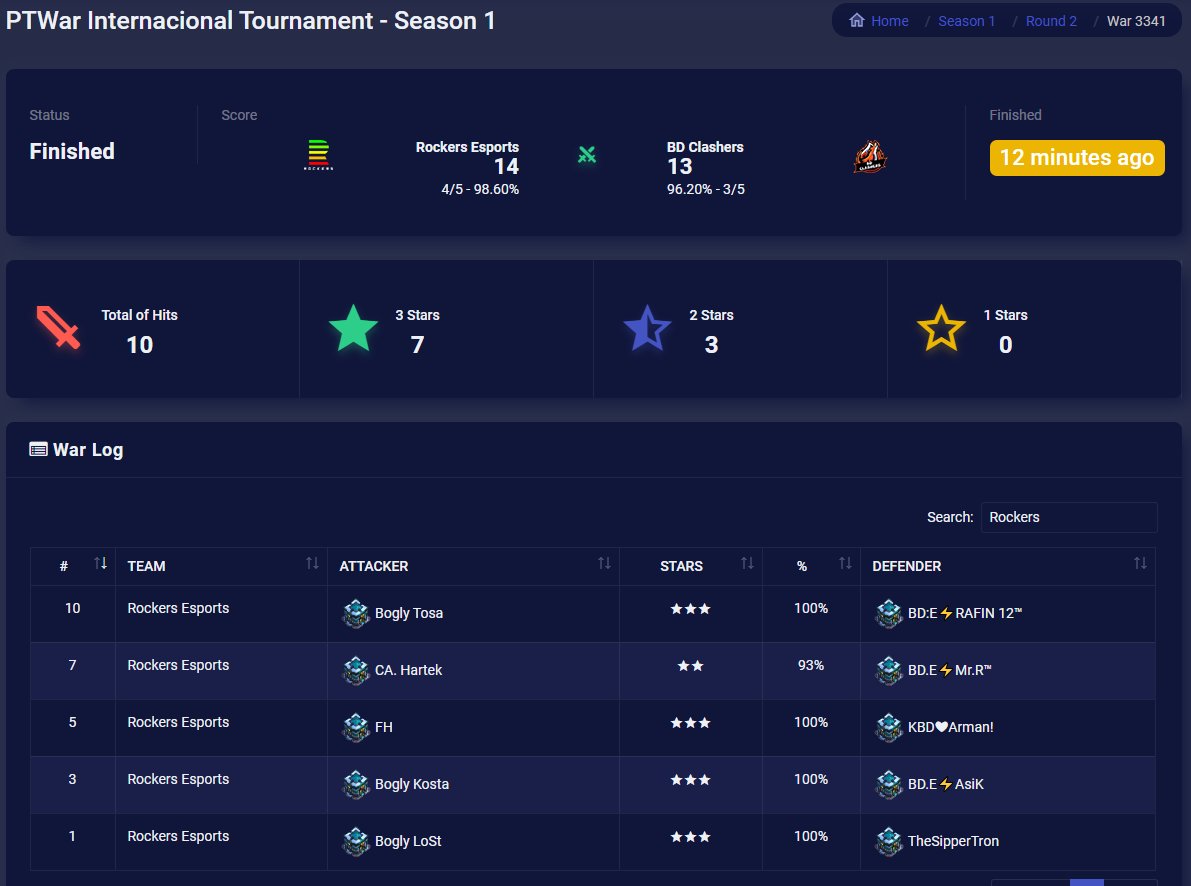
Task: Click Bogly Kosta town hall icon
Action: 355,784
